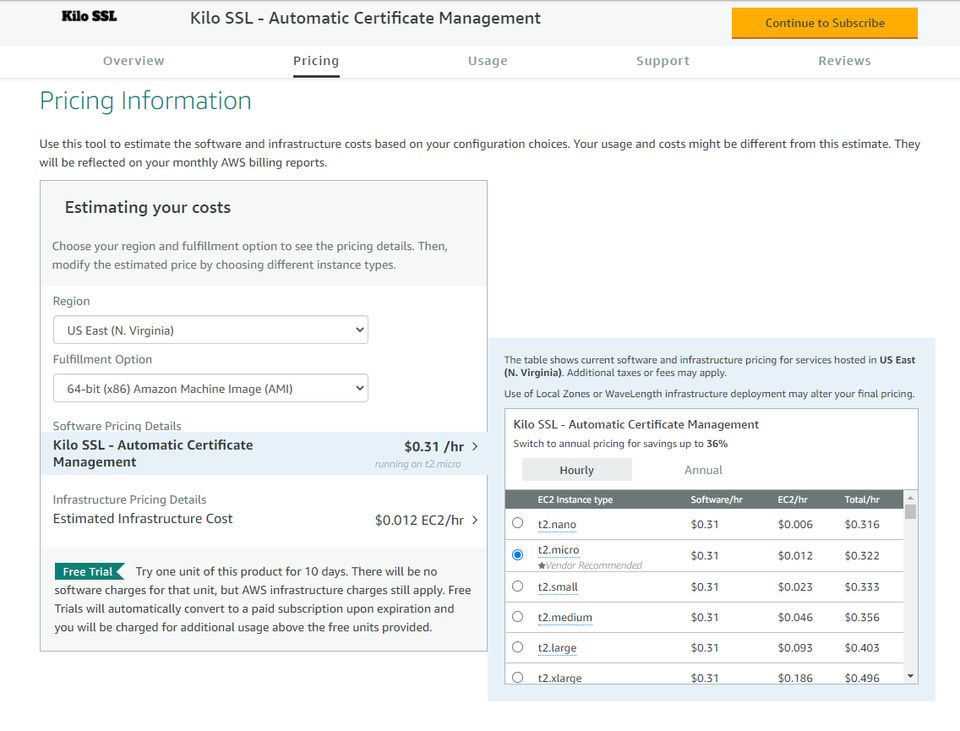Expand Estimated Infrastructure Cost chevron
Image resolution: width=960 pixels, height=731 pixels.
(x=475, y=520)
